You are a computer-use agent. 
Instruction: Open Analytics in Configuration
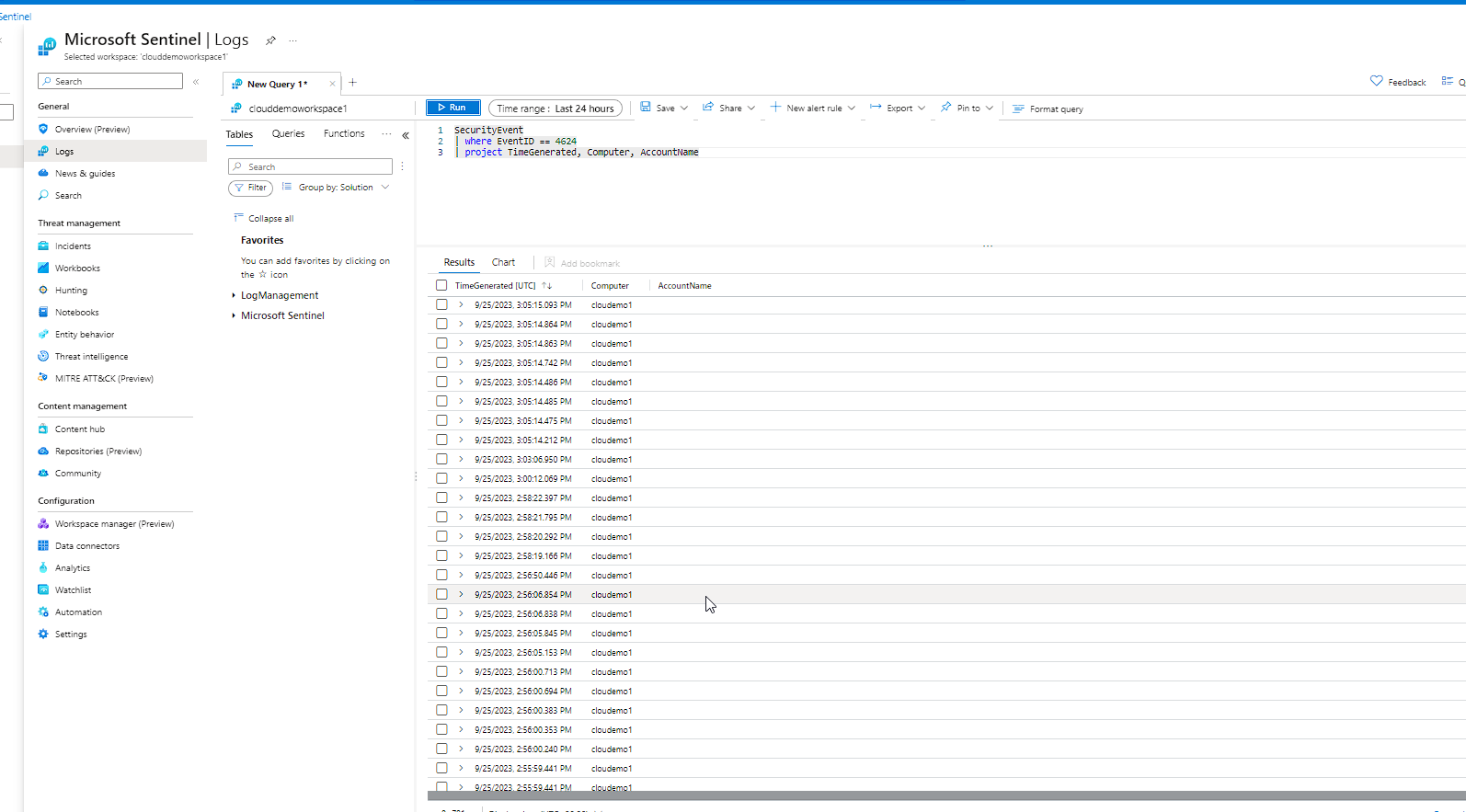click(73, 568)
